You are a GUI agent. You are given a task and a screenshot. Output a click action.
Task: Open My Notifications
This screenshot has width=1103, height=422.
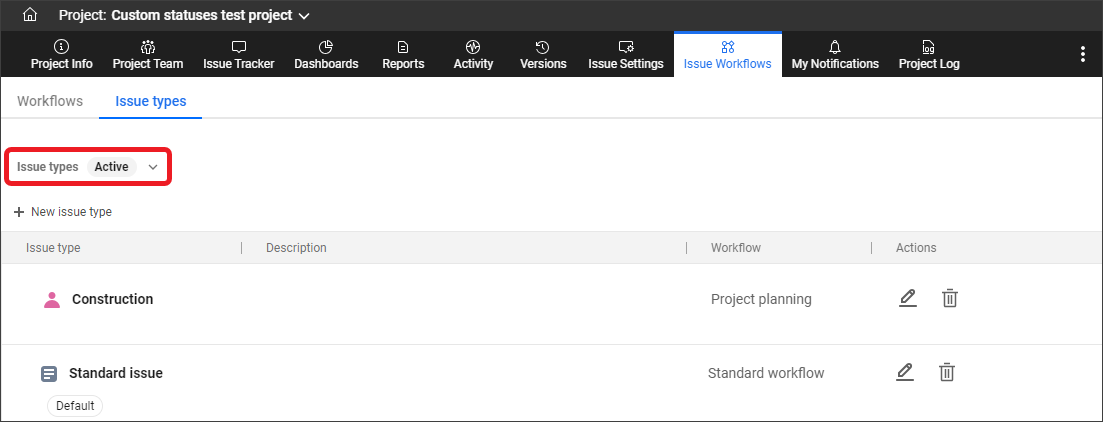coord(835,55)
